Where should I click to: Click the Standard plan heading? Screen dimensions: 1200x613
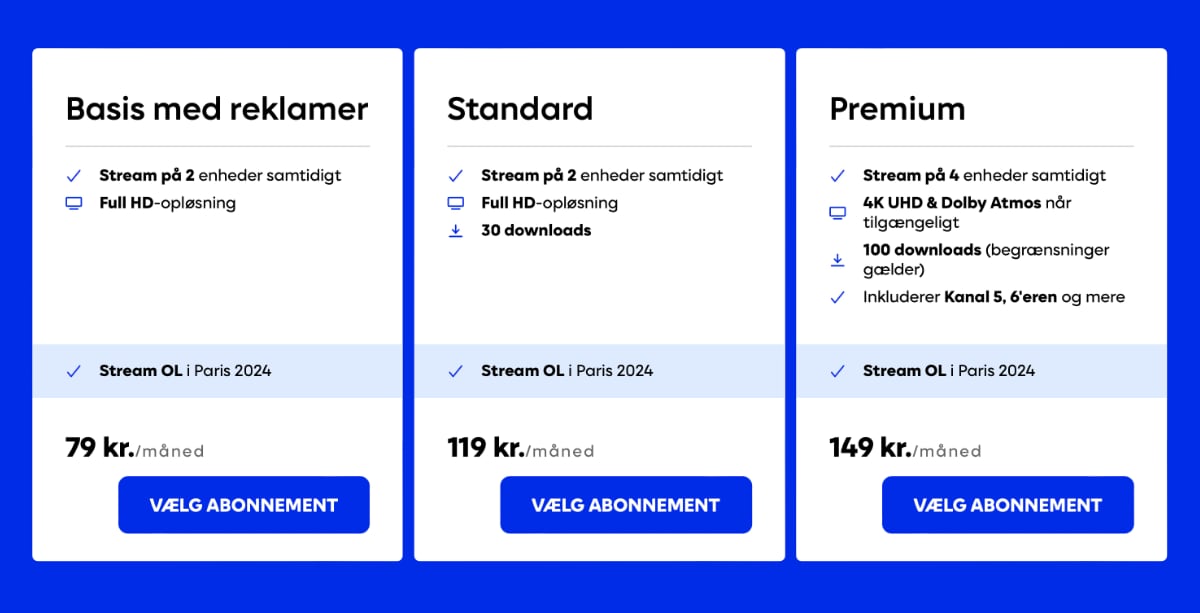pyautogui.click(x=520, y=108)
